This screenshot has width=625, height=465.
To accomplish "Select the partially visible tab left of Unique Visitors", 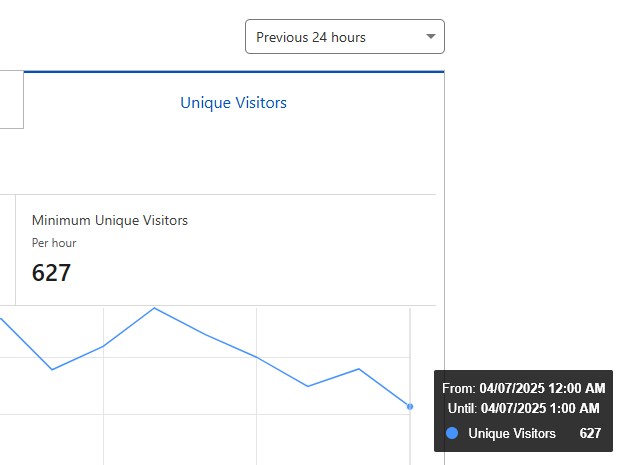I will pyautogui.click(x=11, y=100).
